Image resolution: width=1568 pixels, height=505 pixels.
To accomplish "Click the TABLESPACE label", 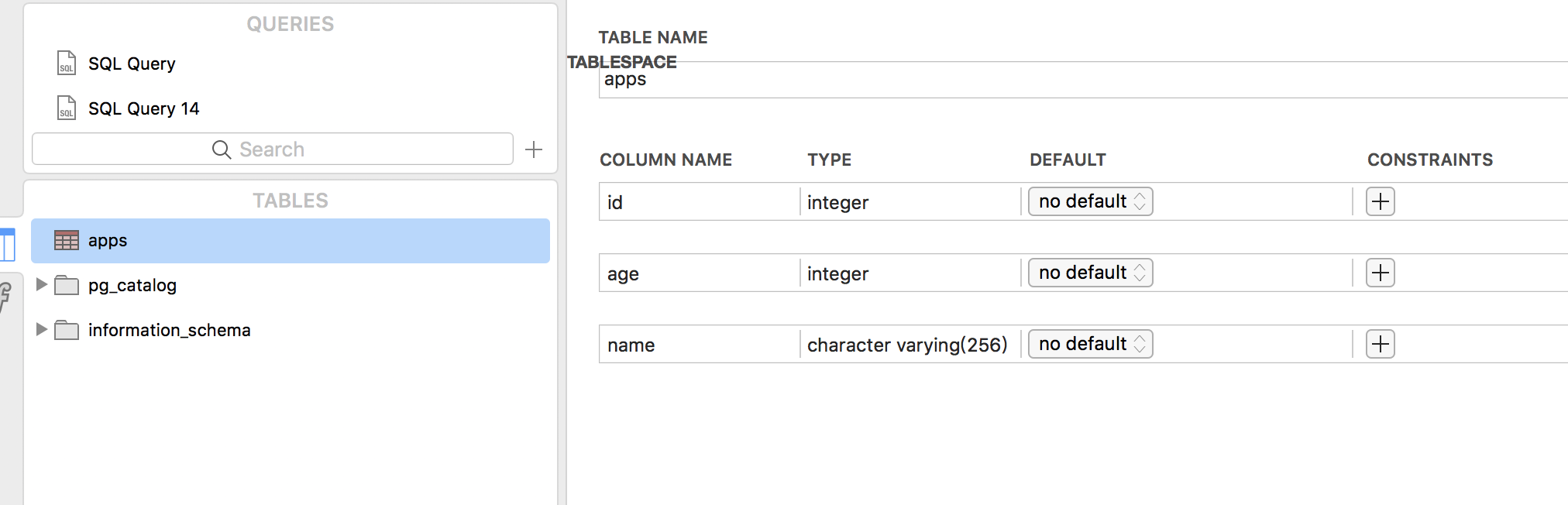I will [622, 62].
